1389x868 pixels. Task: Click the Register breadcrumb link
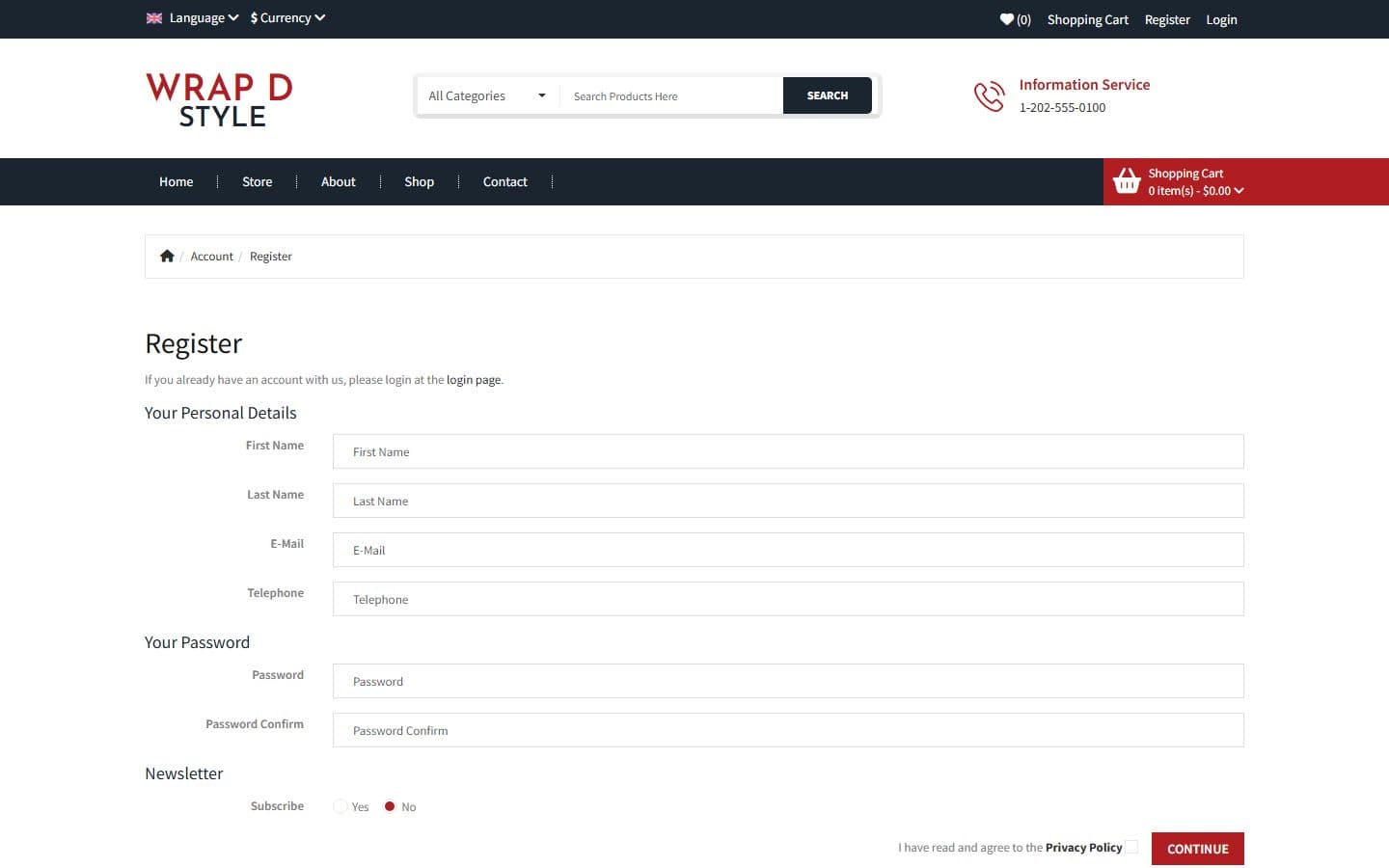(271, 257)
